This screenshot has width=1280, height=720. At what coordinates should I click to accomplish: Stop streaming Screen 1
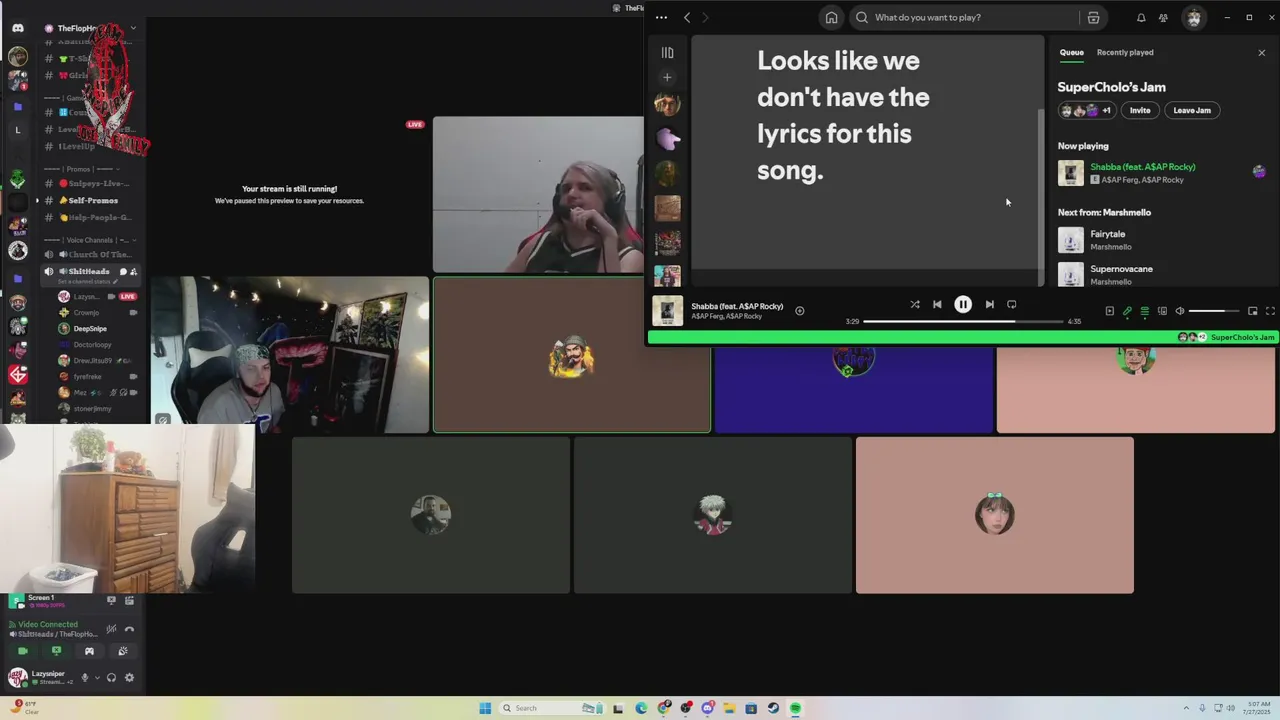[x=111, y=600]
